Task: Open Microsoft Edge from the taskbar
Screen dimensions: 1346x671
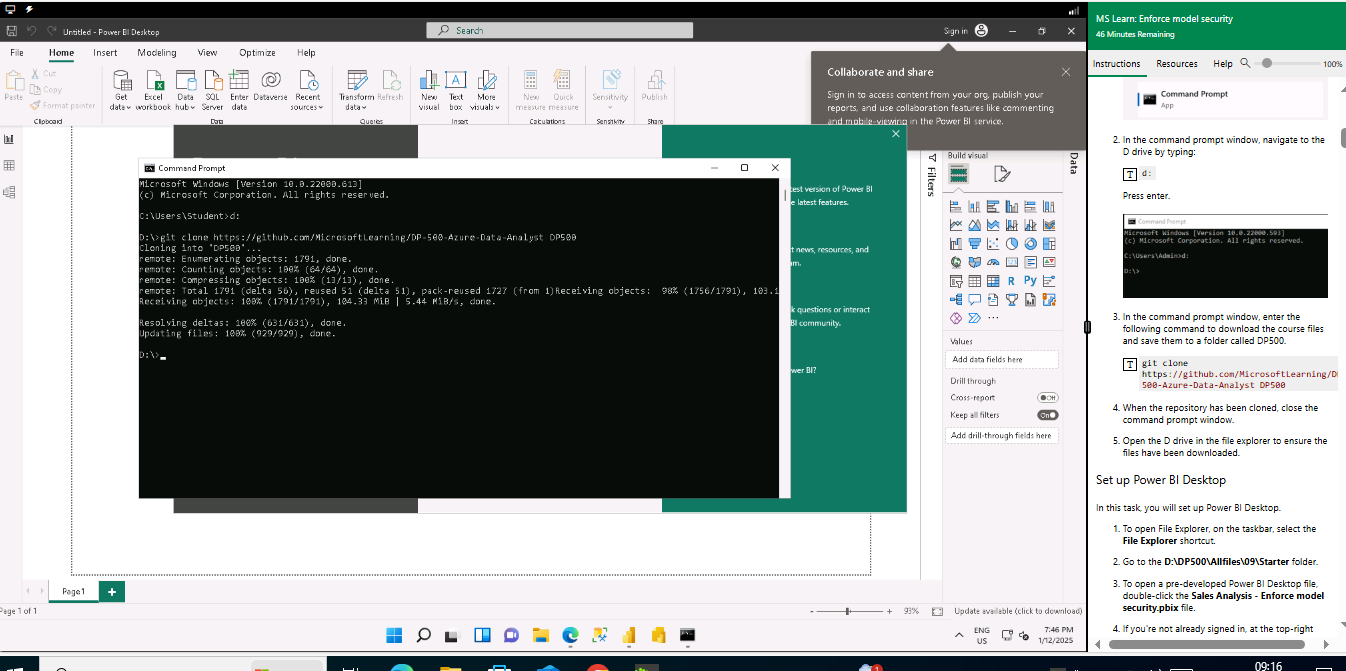Action: (570, 634)
